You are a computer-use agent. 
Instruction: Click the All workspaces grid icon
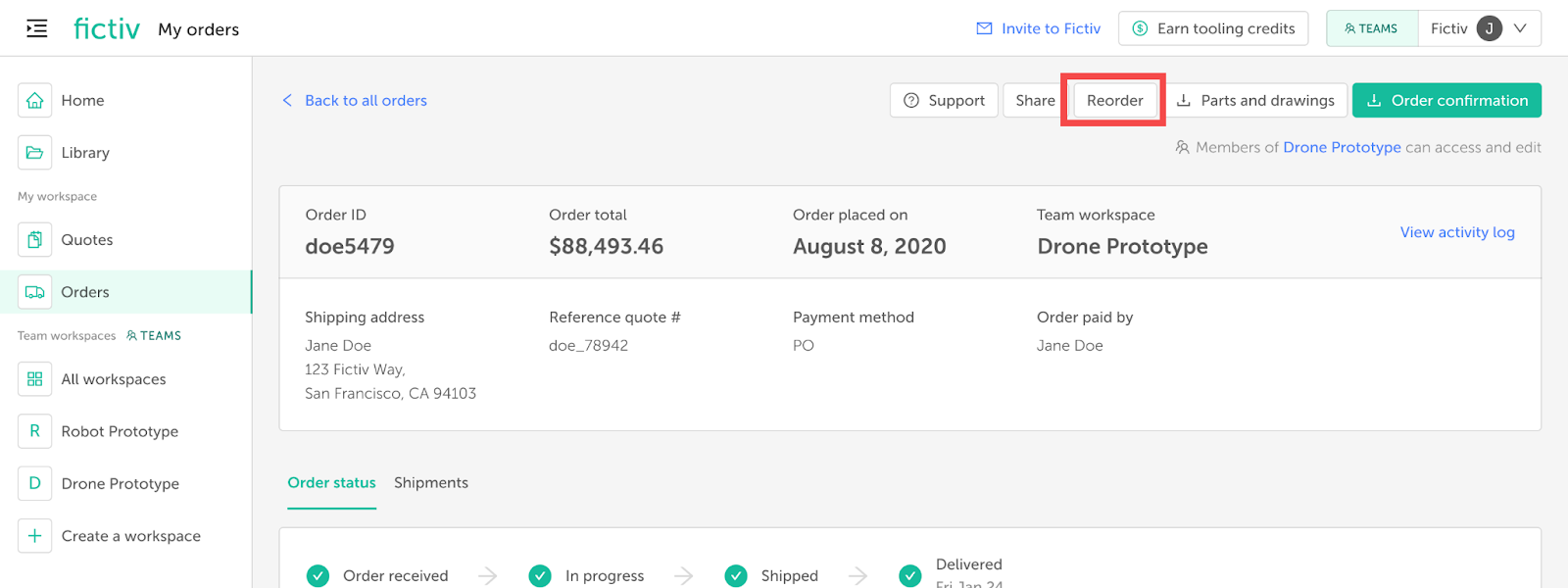(35, 379)
